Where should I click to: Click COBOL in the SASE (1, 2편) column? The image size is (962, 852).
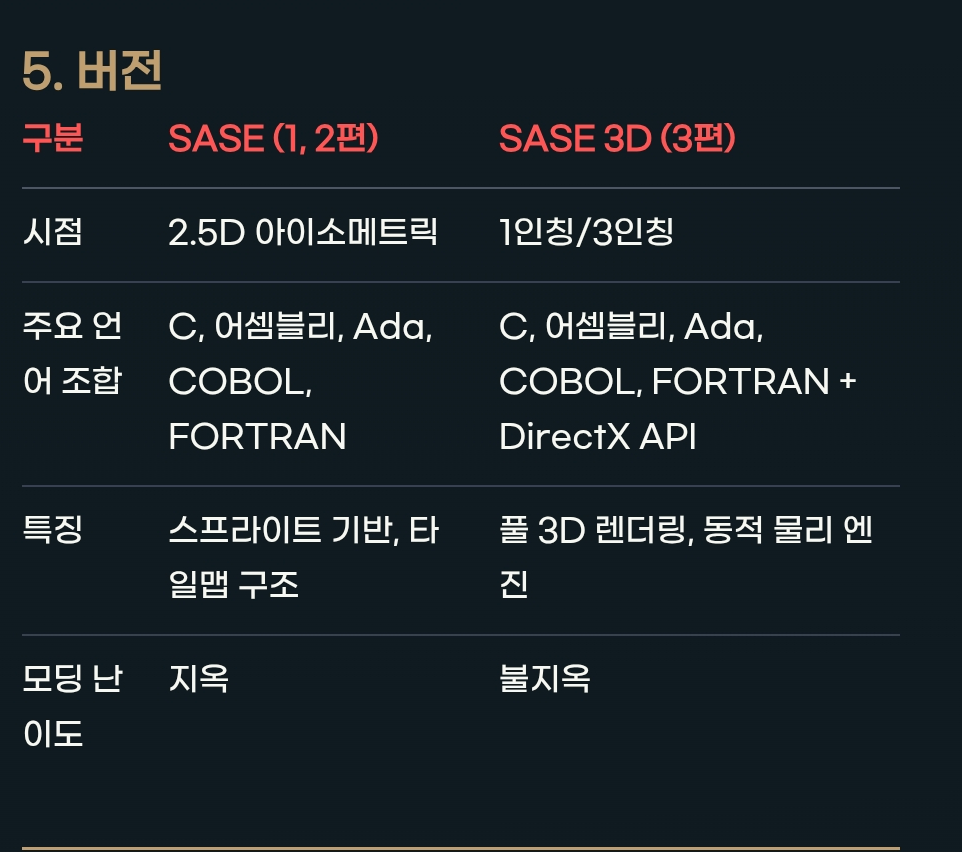point(234,381)
